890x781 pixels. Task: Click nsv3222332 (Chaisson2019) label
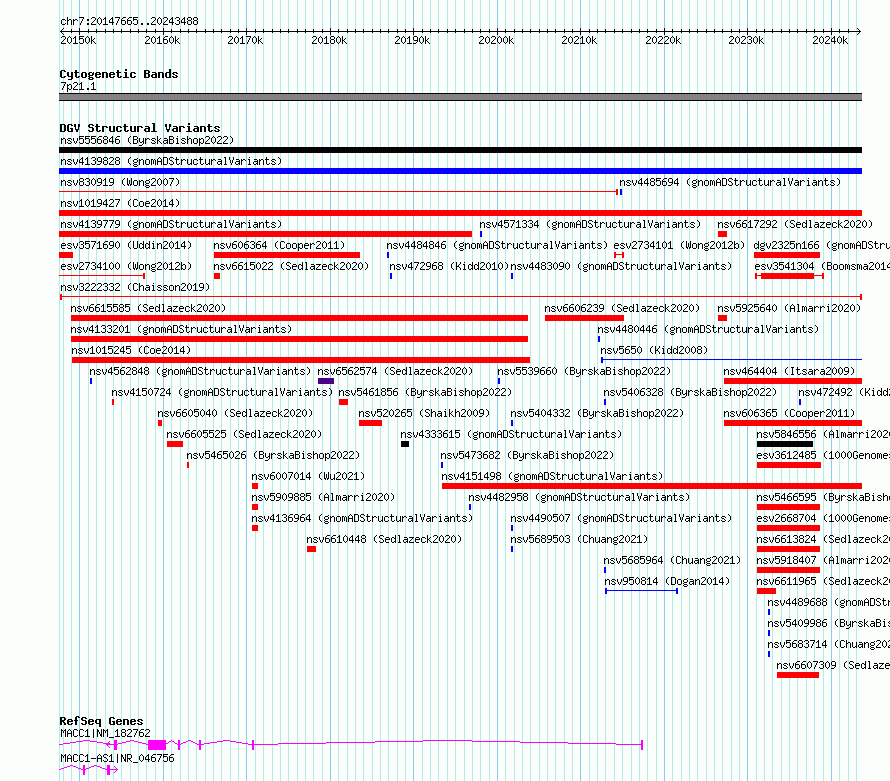[135, 287]
